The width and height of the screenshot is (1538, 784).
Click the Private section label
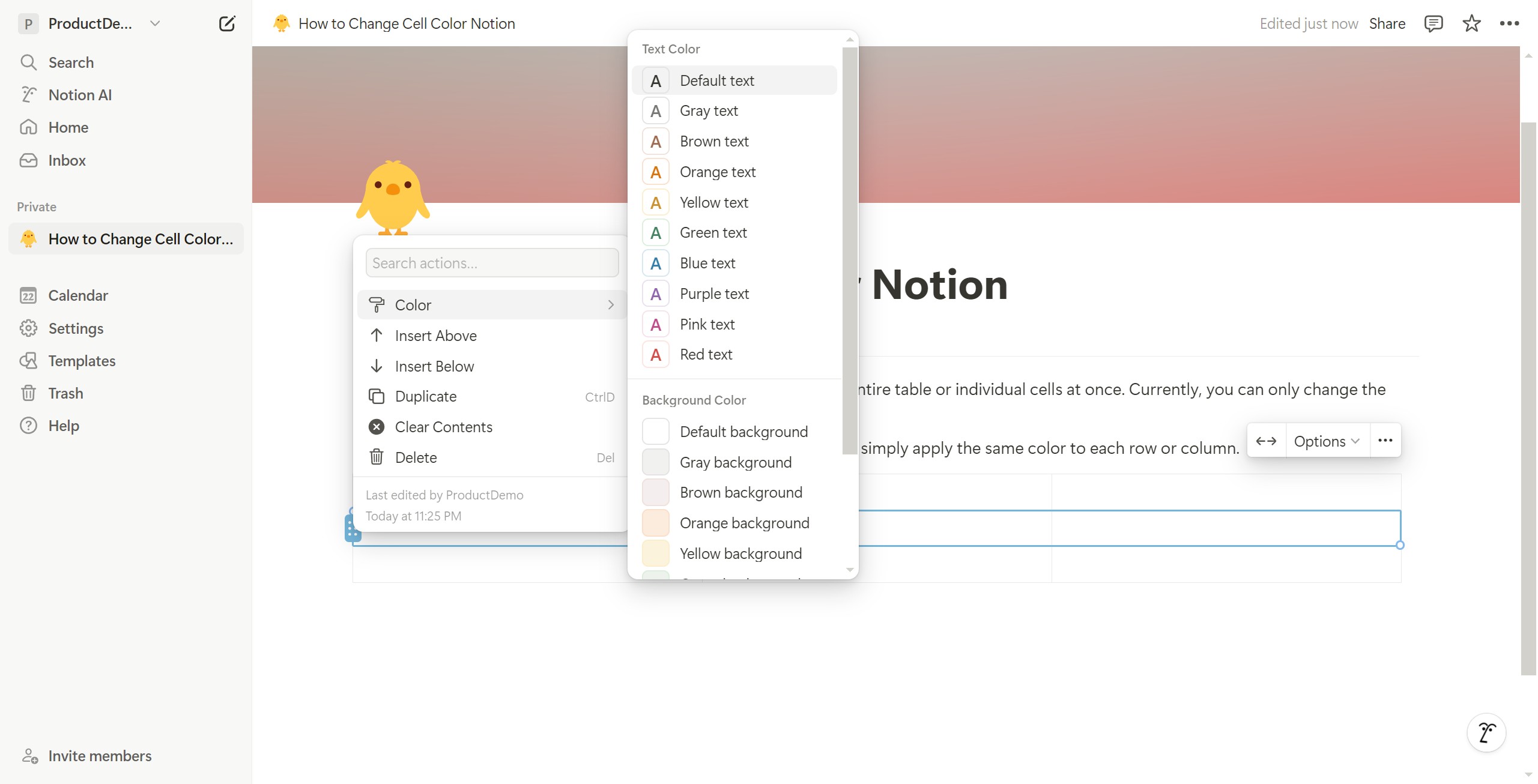click(x=37, y=207)
